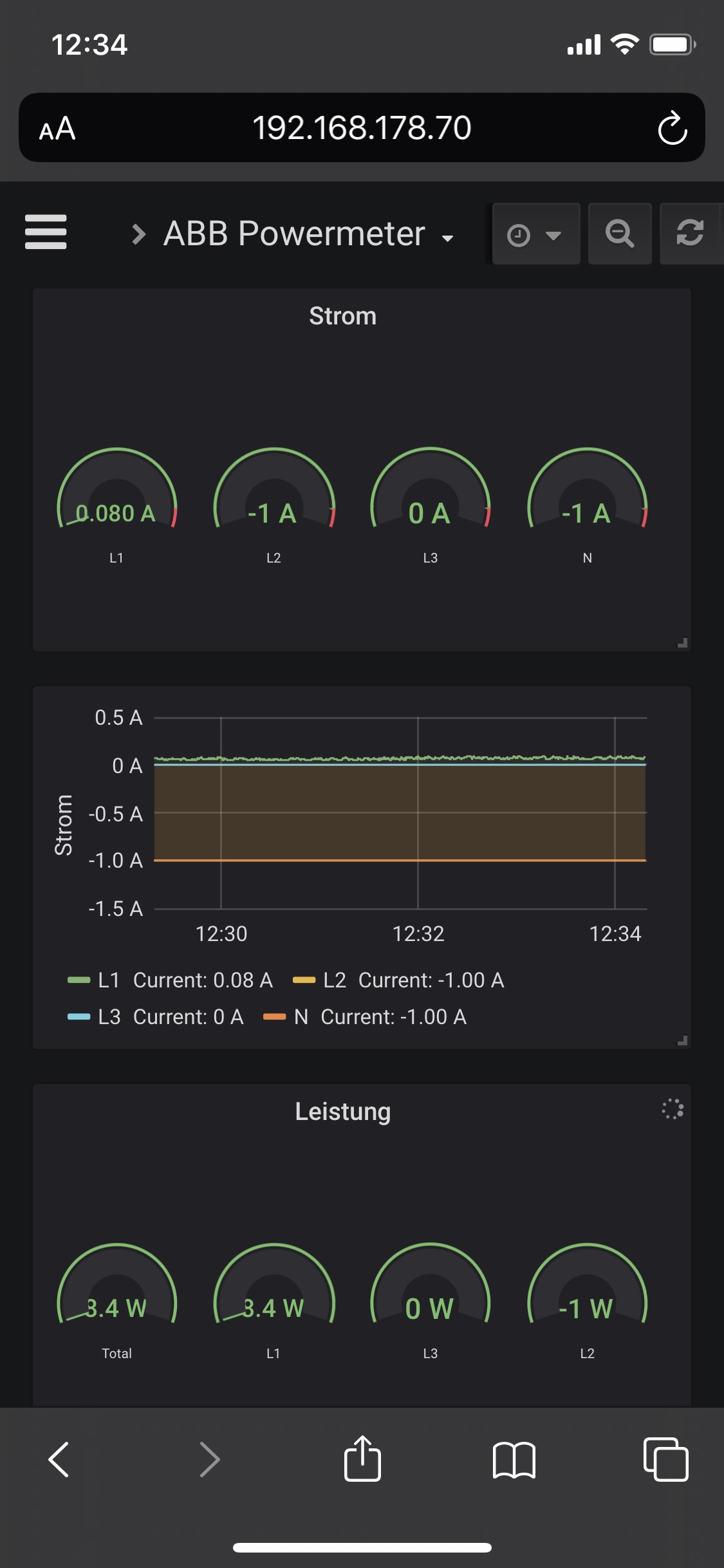Click the orange N legend color swatch
Viewport: 724px width, 1568px height.
pos(274,1017)
